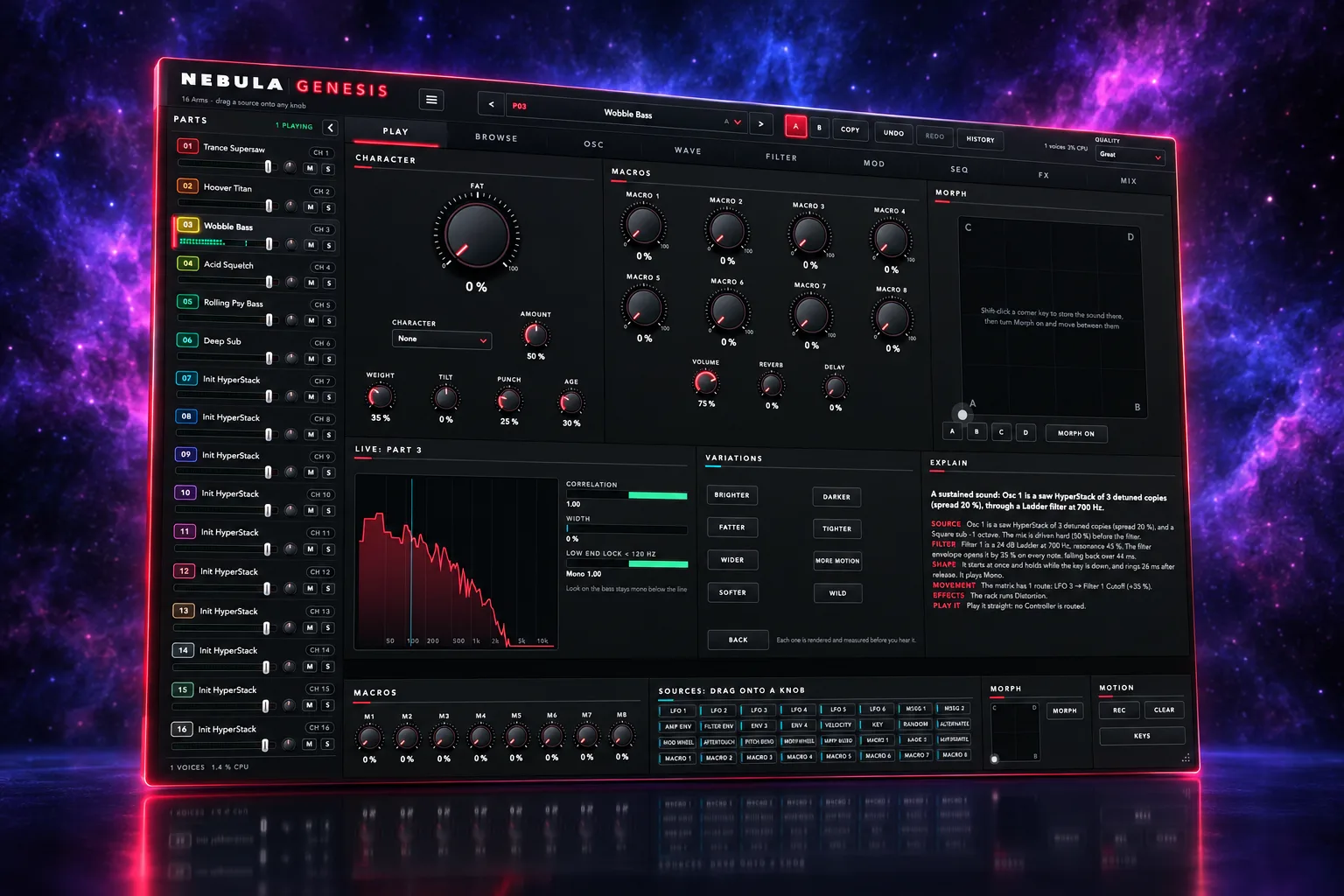
Task: Click the Punch knob at 25 %
Action: pyautogui.click(x=508, y=401)
